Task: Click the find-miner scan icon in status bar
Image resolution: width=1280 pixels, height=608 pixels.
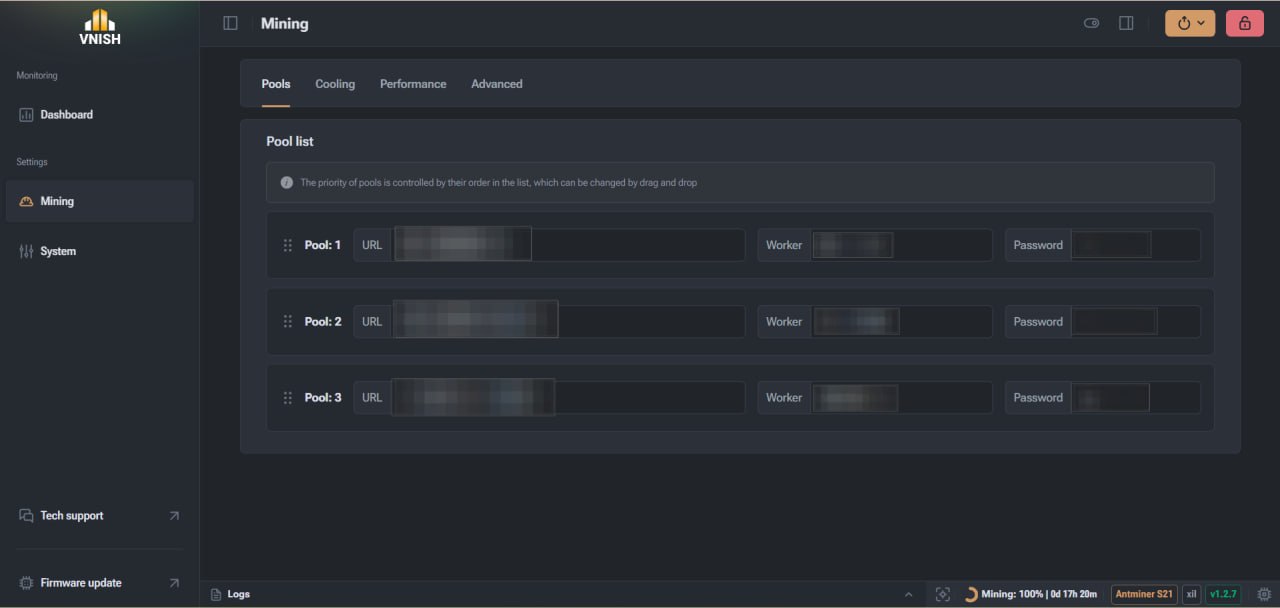Action: pyautogui.click(x=942, y=594)
